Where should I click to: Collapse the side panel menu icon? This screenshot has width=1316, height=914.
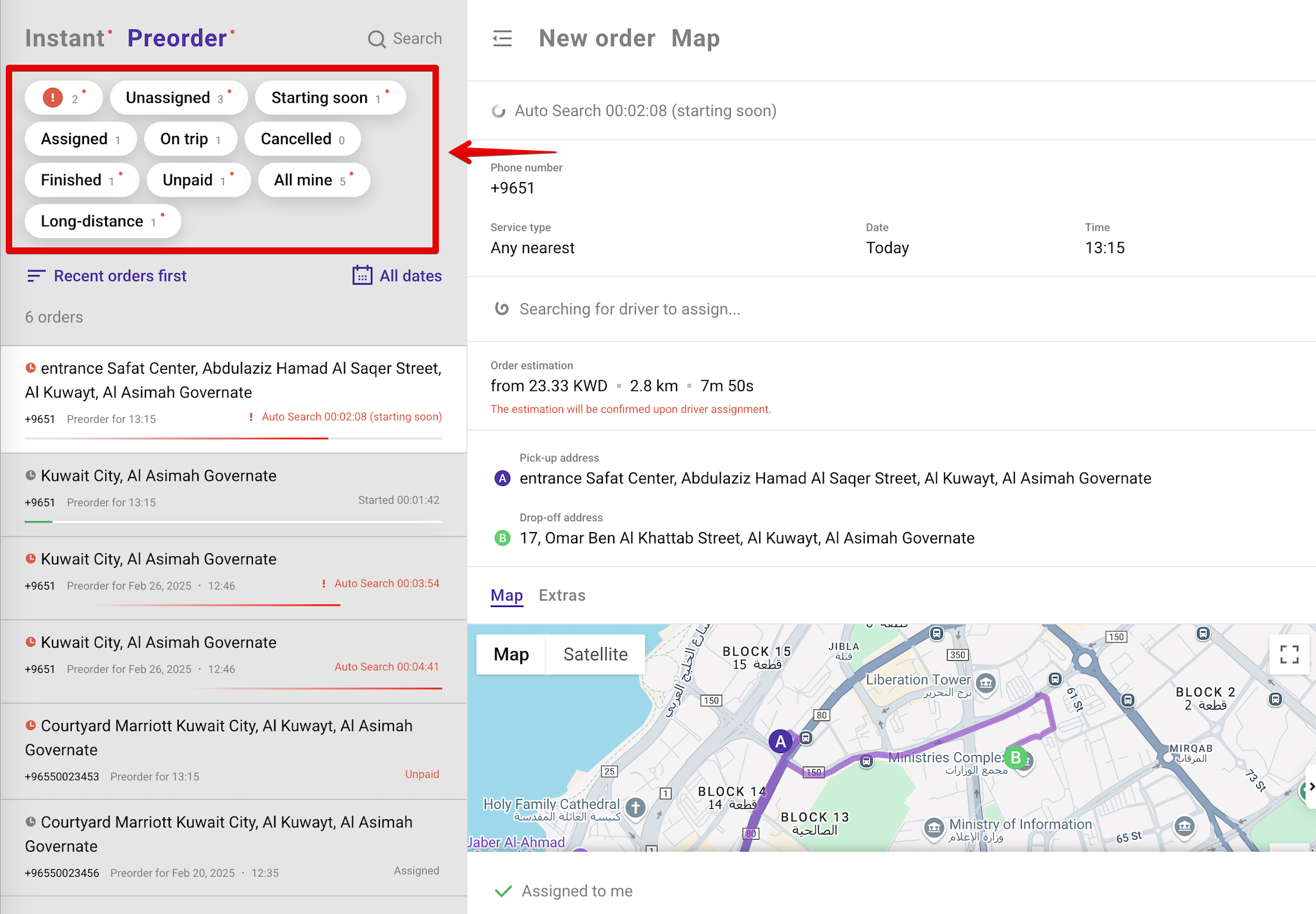tap(502, 38)
